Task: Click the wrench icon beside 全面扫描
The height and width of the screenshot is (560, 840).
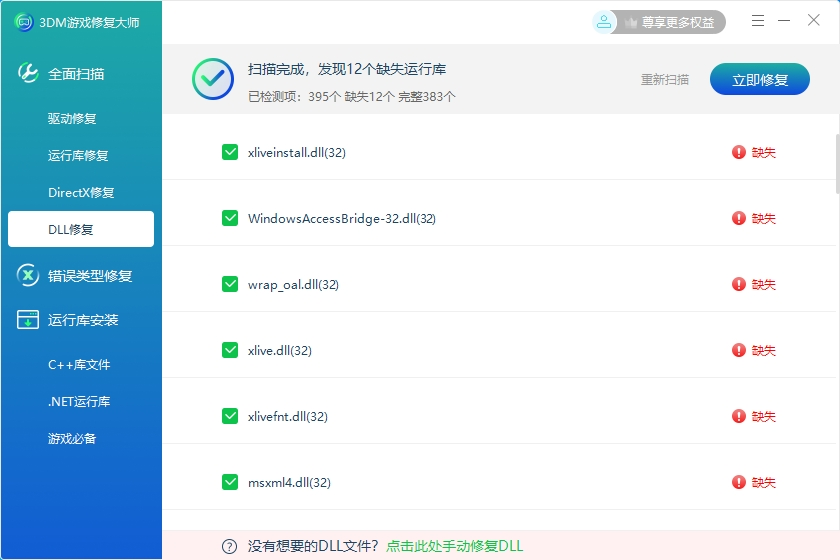Action: [28, 73]
